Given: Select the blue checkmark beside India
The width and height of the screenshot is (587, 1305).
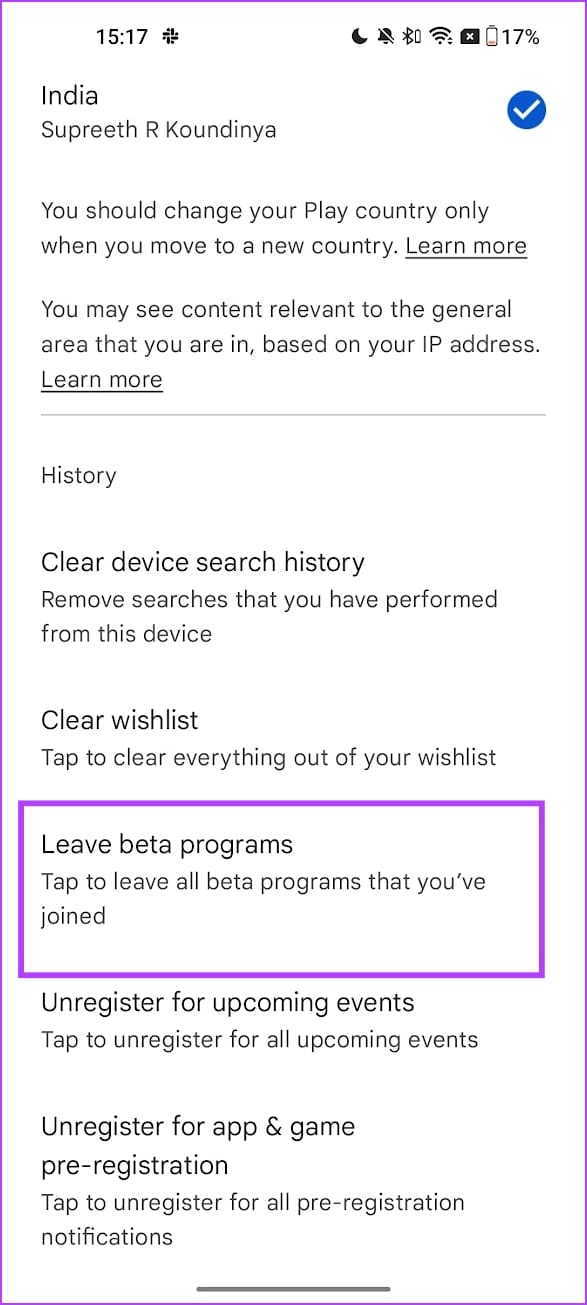Looking at the screenshot, I should (526, 111).
